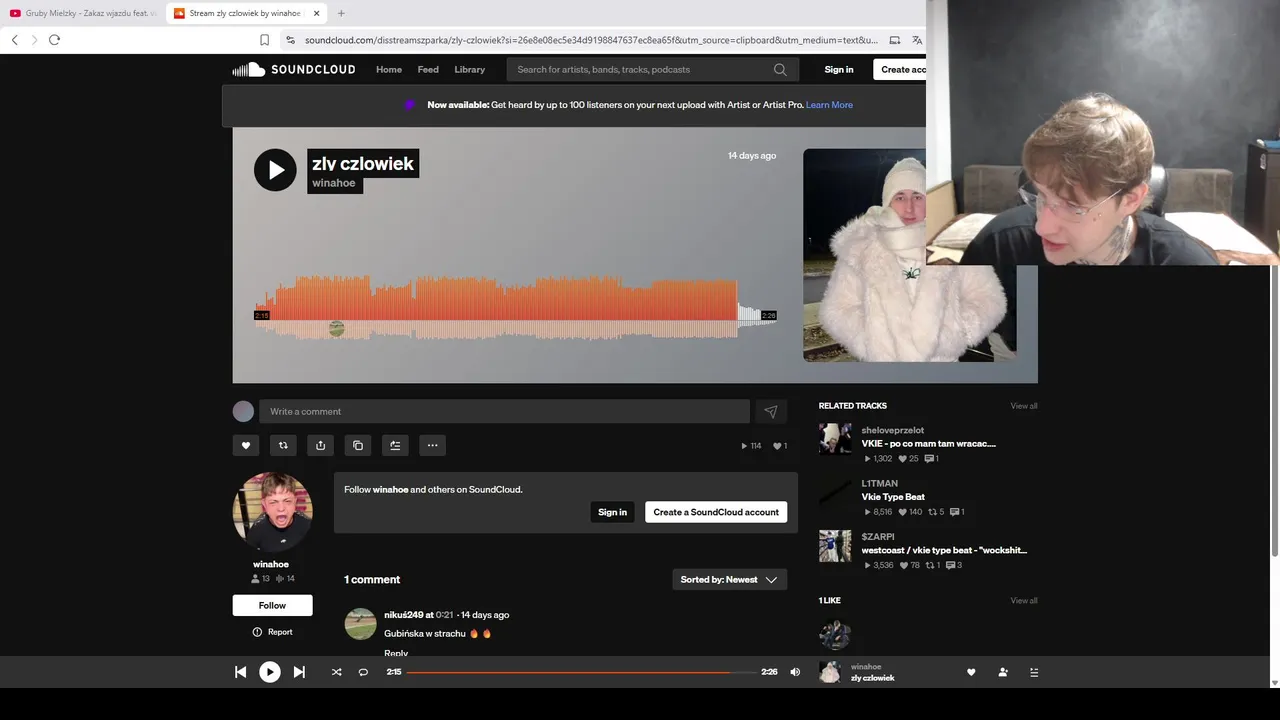Click the browser address bar URL
Screen dimensions: 1280x720
pos(590,40)
